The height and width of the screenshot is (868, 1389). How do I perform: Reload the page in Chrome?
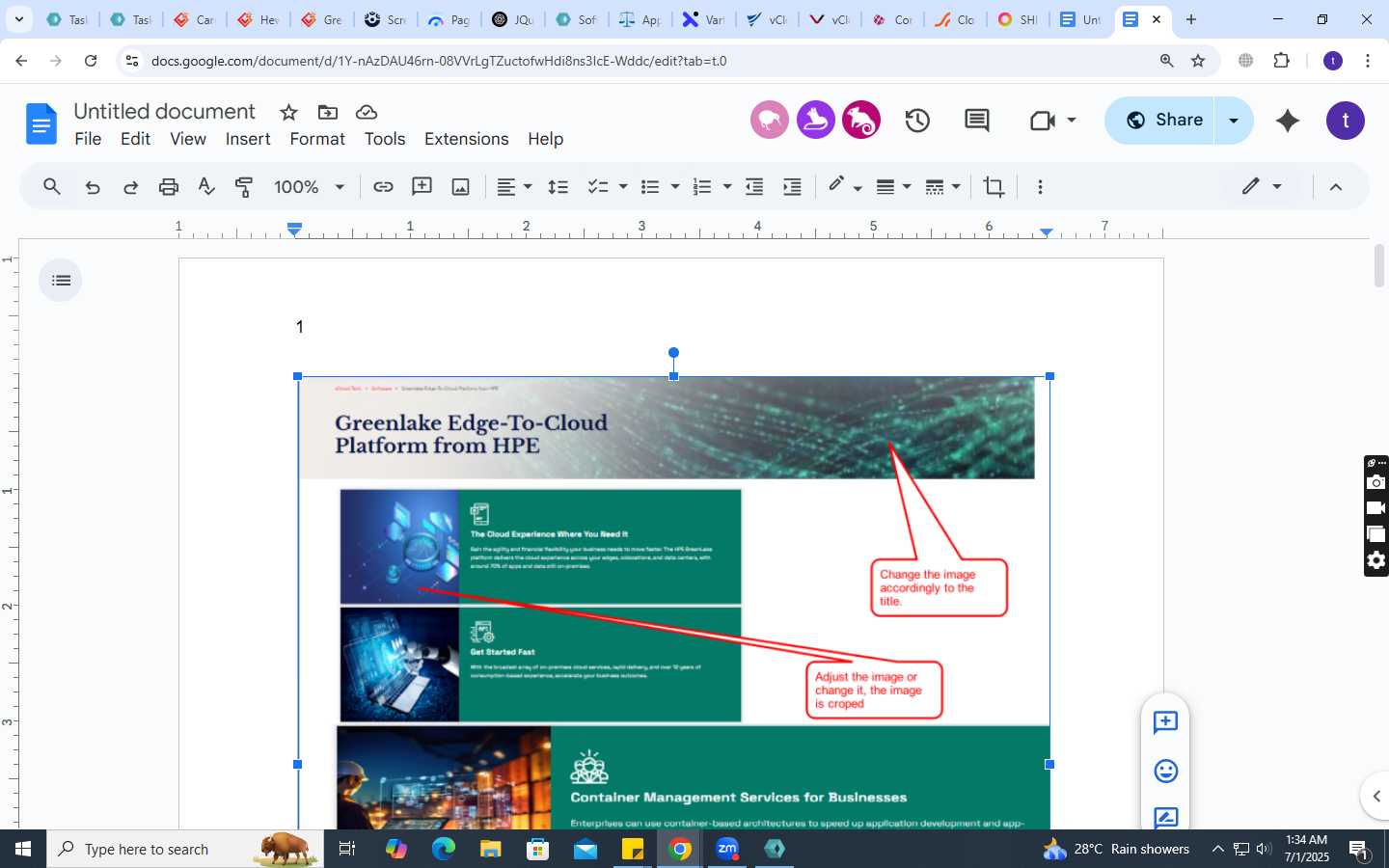[91, 61]
